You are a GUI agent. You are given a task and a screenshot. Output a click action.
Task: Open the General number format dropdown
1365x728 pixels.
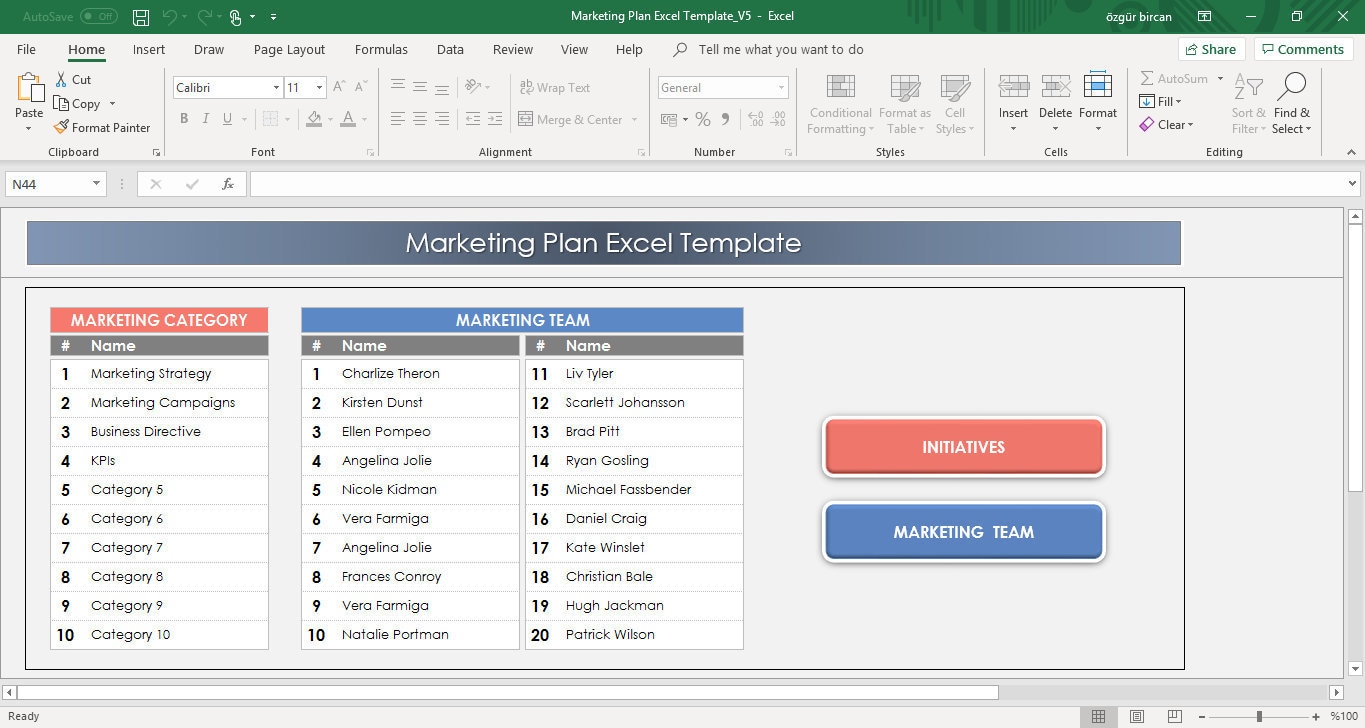click(x=782, y=87)
